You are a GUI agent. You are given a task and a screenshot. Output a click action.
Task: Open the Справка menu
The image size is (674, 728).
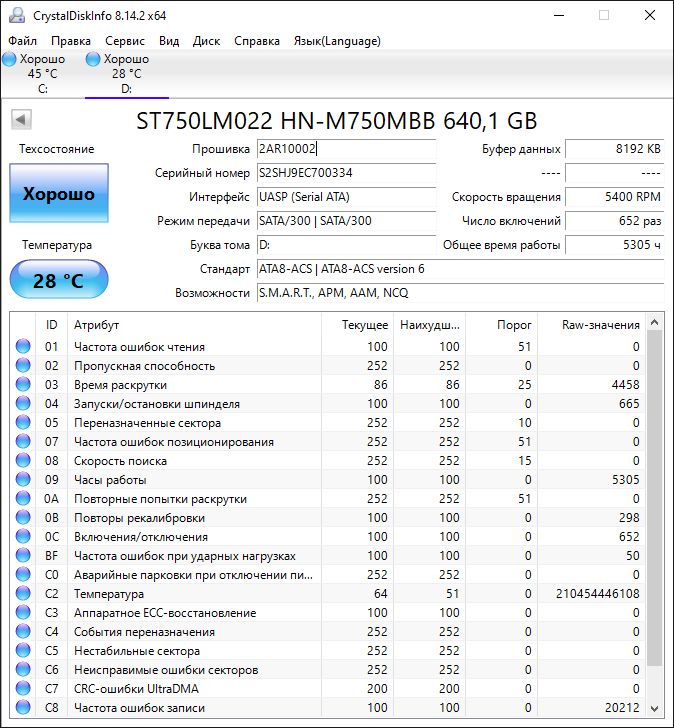tap(257, 41)
